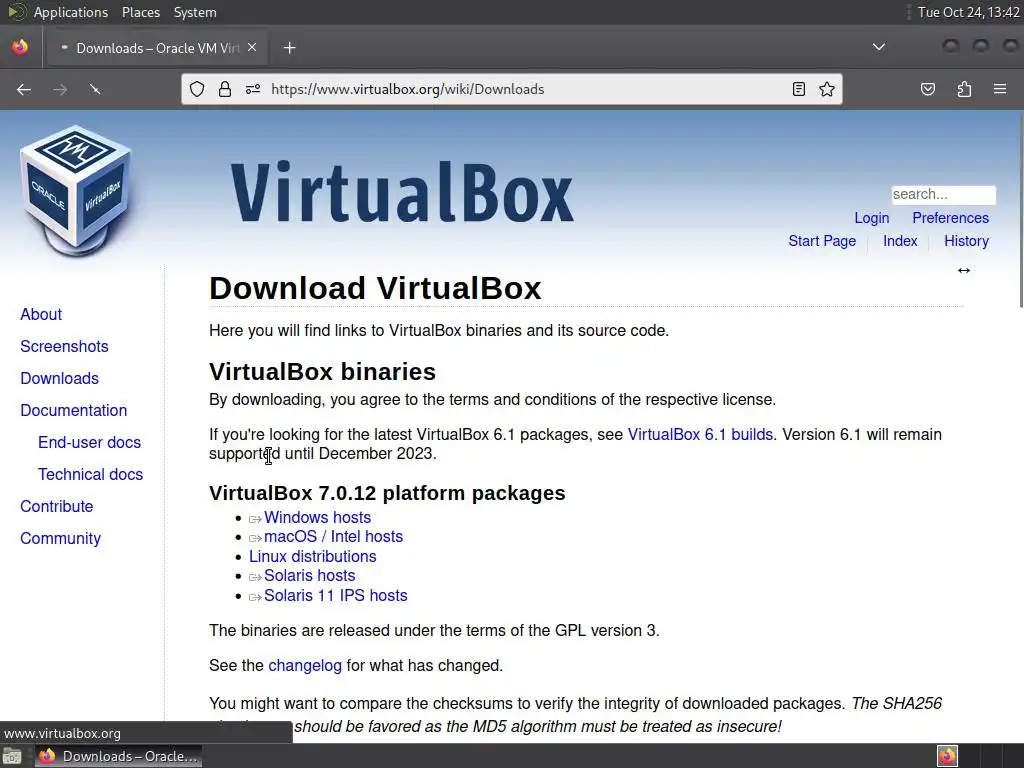
Task: Open the System menu
Action: click(195, 12)
